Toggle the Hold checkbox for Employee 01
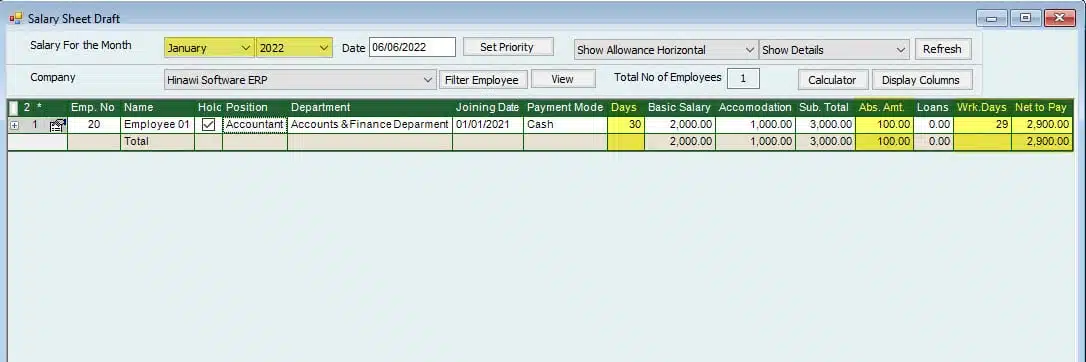The width and height of the screenshot is (1086, 362). [x=208, y=125]
